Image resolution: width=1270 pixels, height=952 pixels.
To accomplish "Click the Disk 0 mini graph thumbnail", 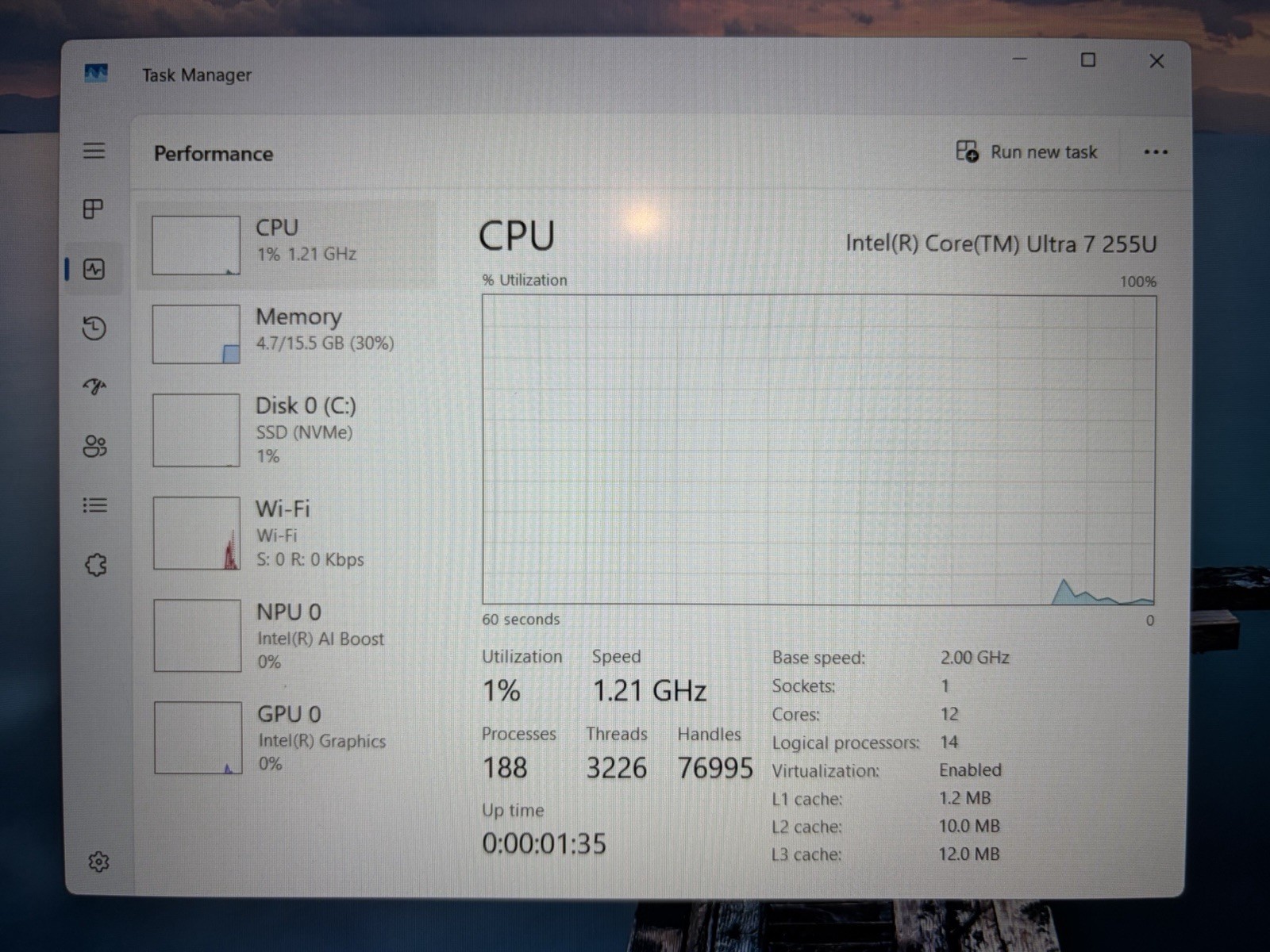I will click(196, 430).
